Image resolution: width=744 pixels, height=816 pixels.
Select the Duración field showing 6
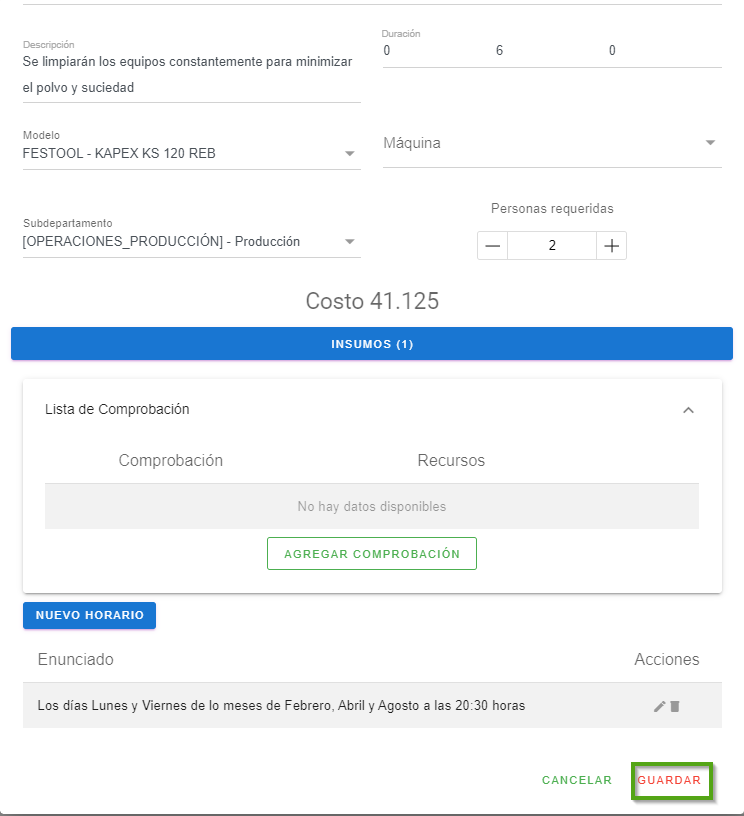click(x=499, y=51)
